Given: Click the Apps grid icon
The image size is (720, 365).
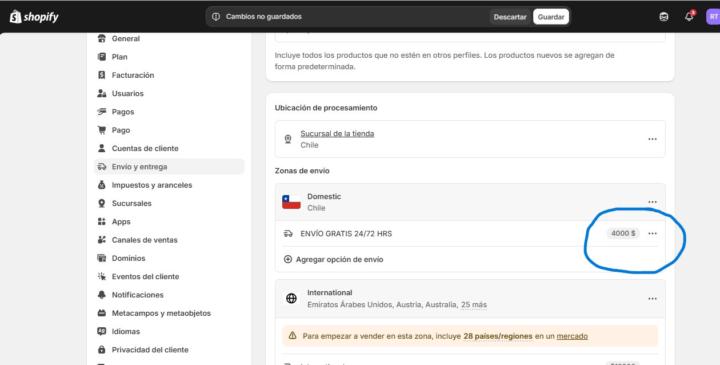Looking at the screenshot, I should click(101, 221).
